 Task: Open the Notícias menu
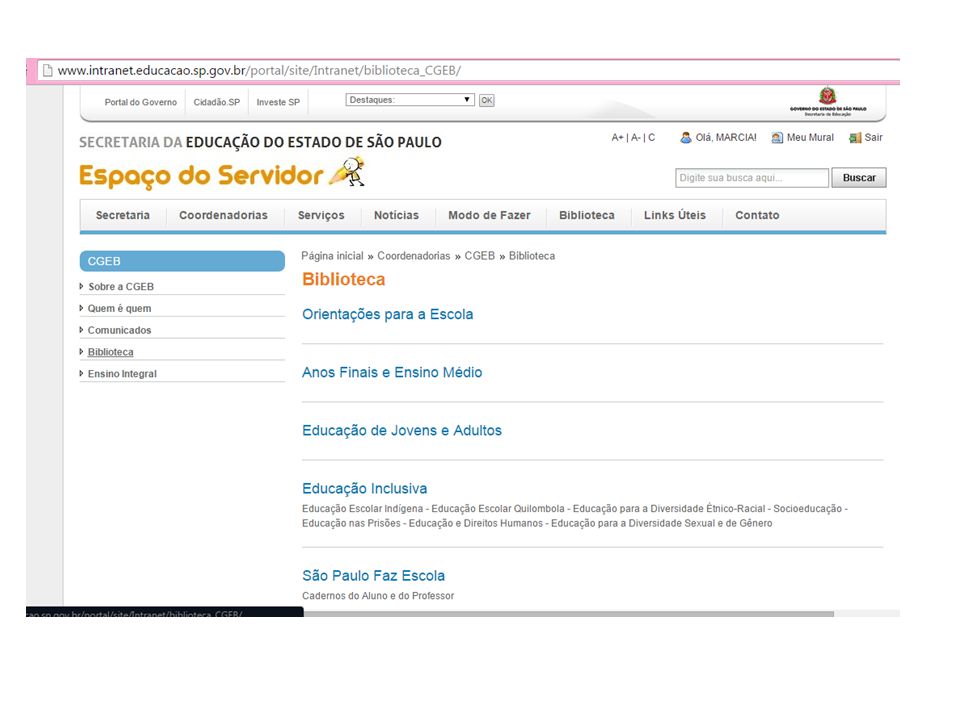[x=396, y=216]
